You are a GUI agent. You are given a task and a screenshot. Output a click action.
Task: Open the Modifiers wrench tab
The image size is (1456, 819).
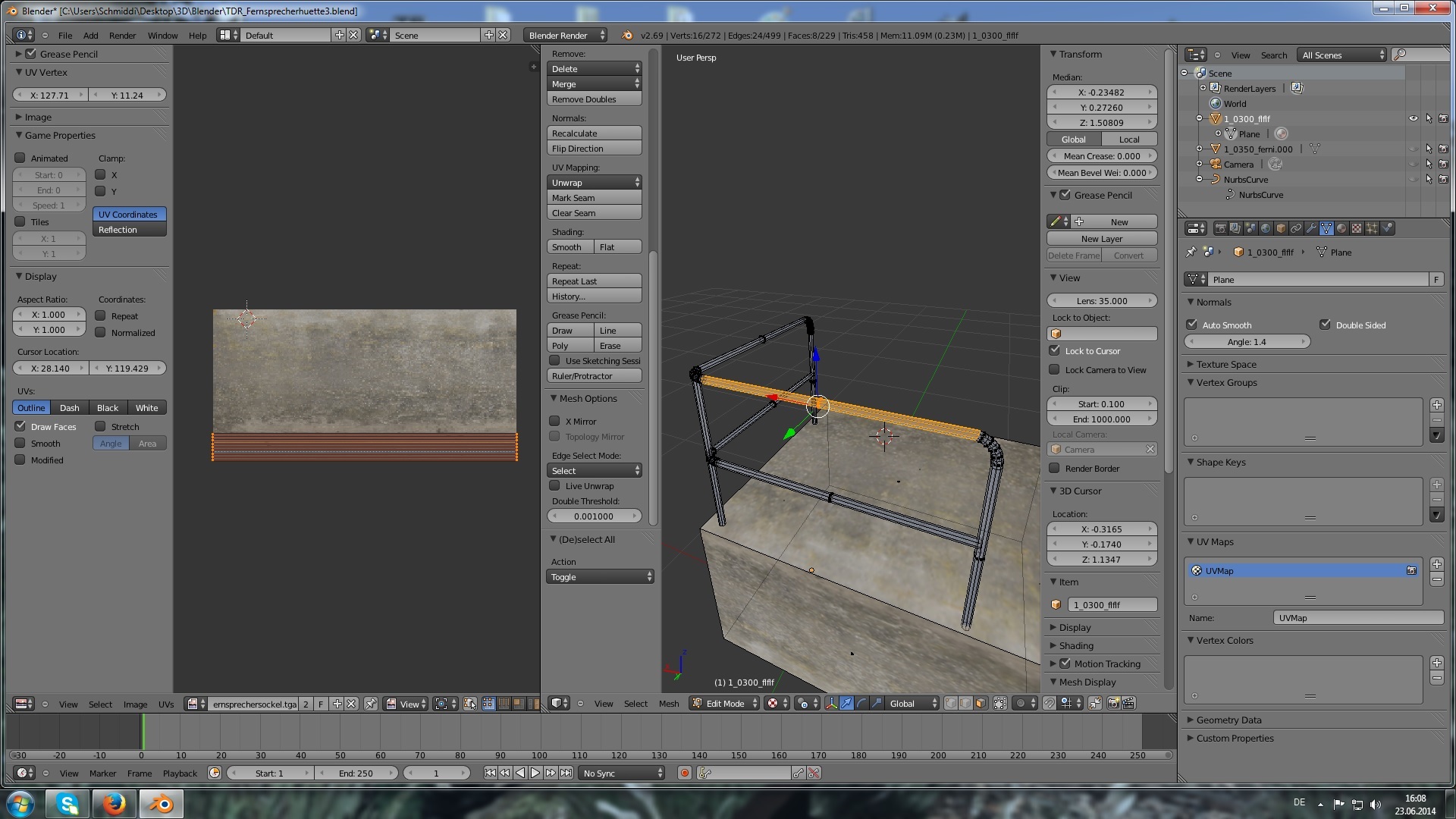1310,228
